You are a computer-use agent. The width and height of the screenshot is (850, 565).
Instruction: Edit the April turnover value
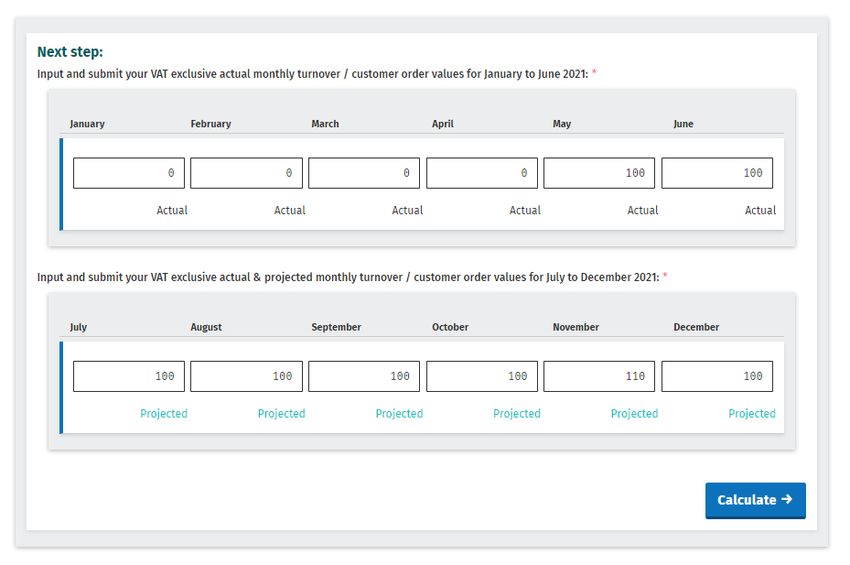482,173
